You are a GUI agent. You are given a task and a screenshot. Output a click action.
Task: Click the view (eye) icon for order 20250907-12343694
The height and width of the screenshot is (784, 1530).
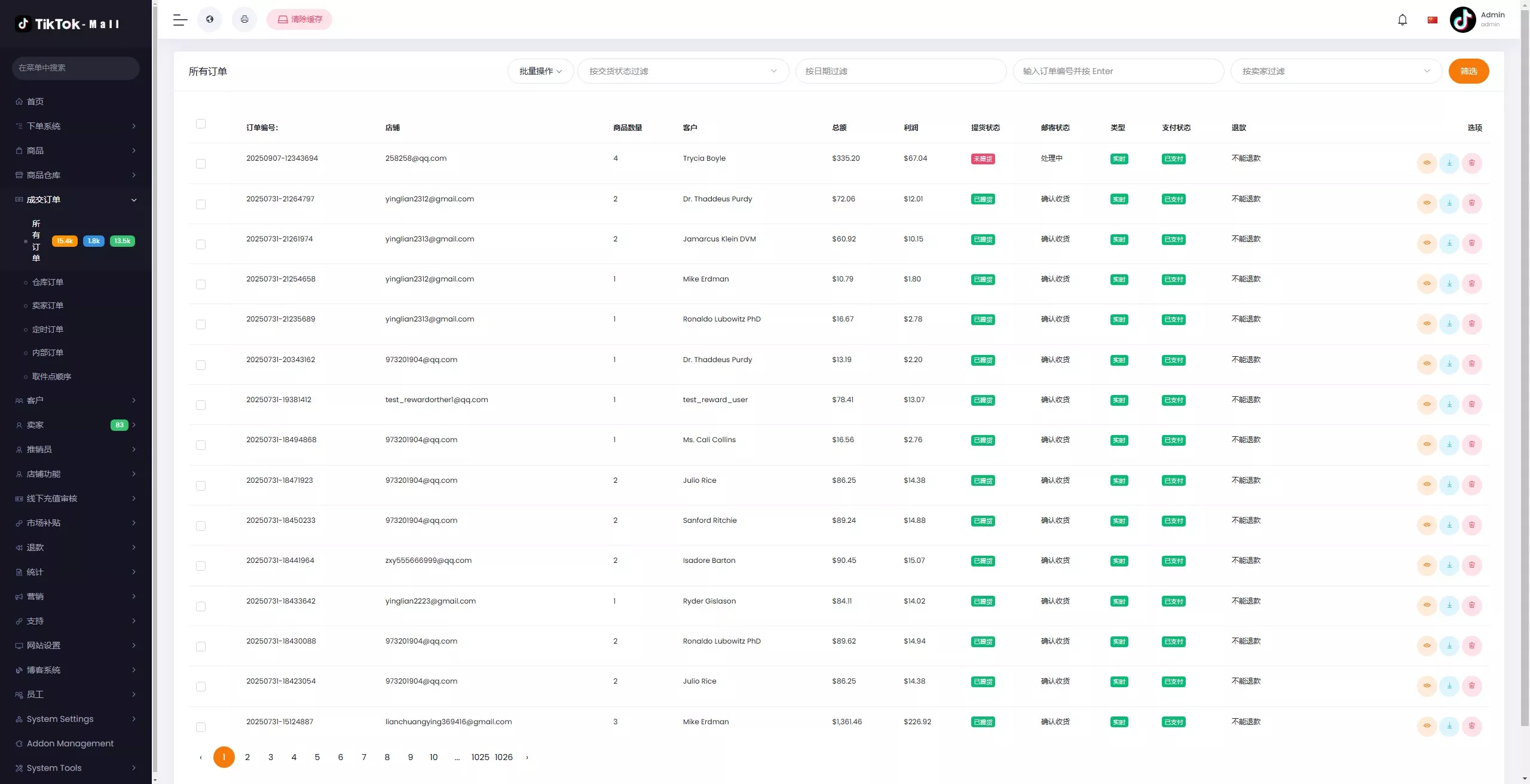click(1427, 163)
